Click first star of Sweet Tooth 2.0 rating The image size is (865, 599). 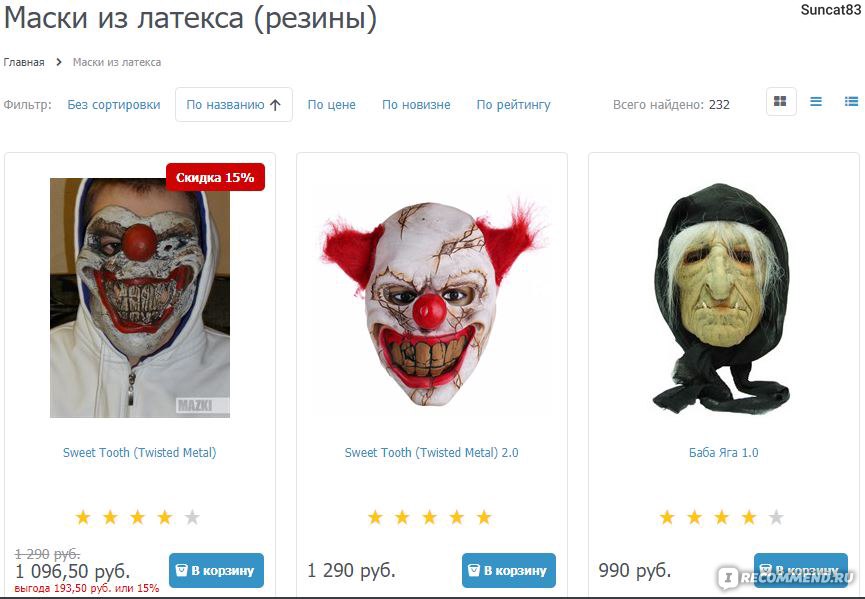[375, 517]
